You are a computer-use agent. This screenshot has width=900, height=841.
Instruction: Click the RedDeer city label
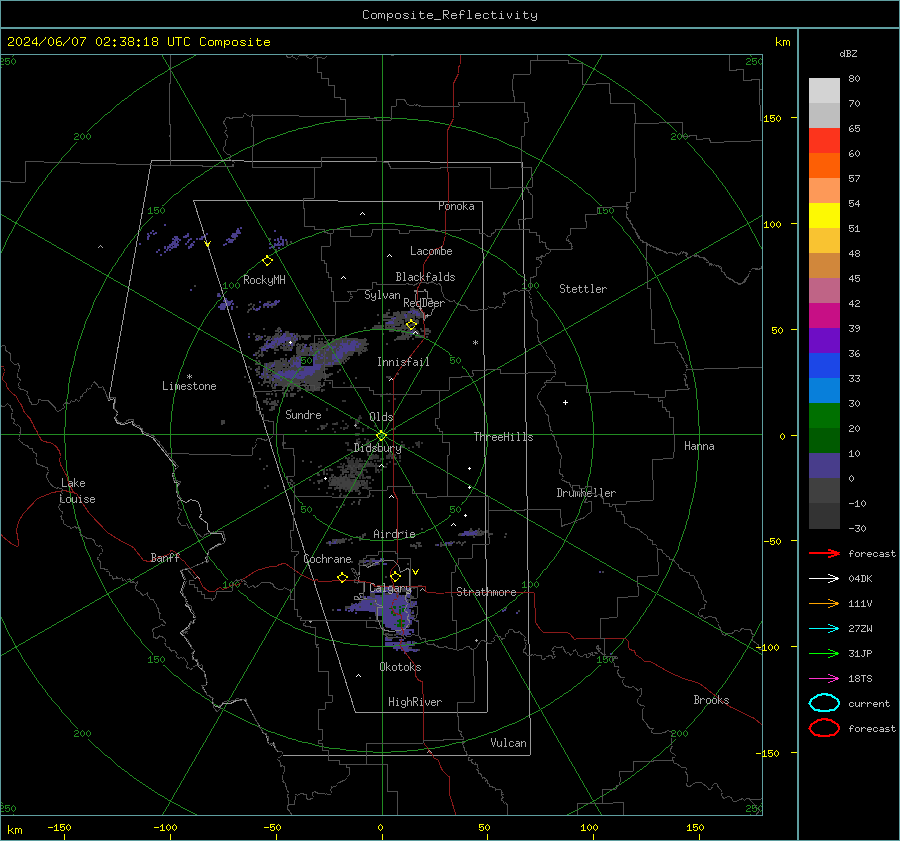click(424, 303)
